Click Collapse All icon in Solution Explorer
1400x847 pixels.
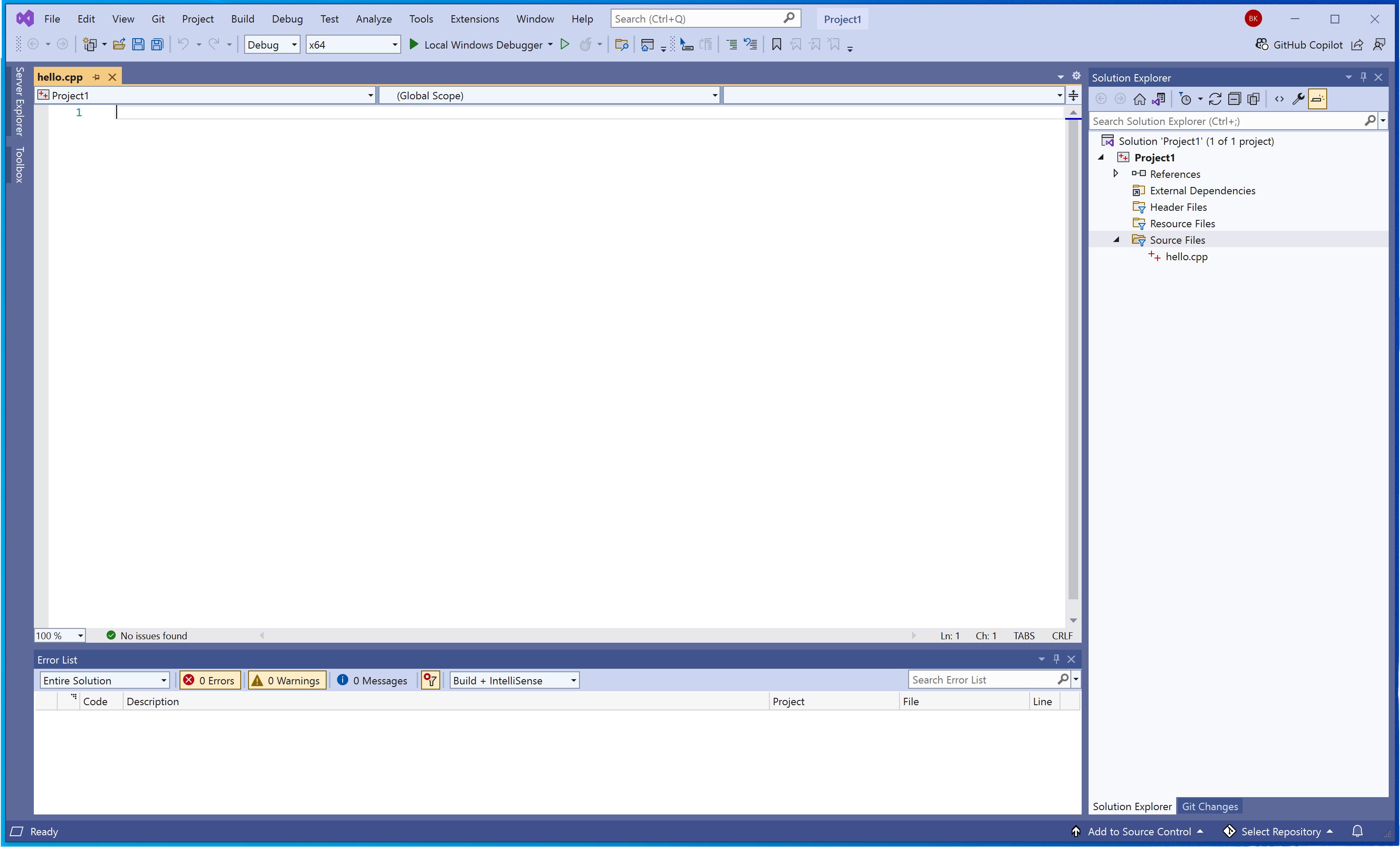[1234, 99]
